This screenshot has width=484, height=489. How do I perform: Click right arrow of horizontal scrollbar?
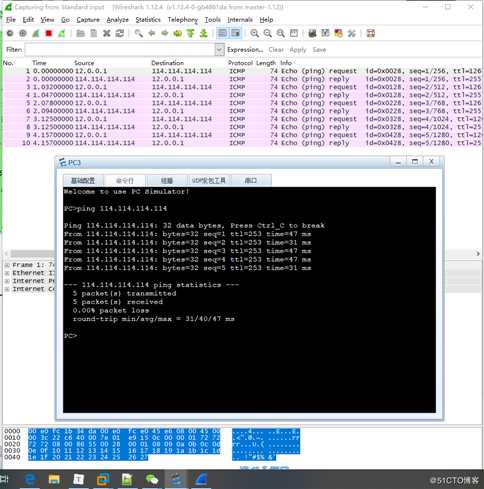[x=478, y=254]
